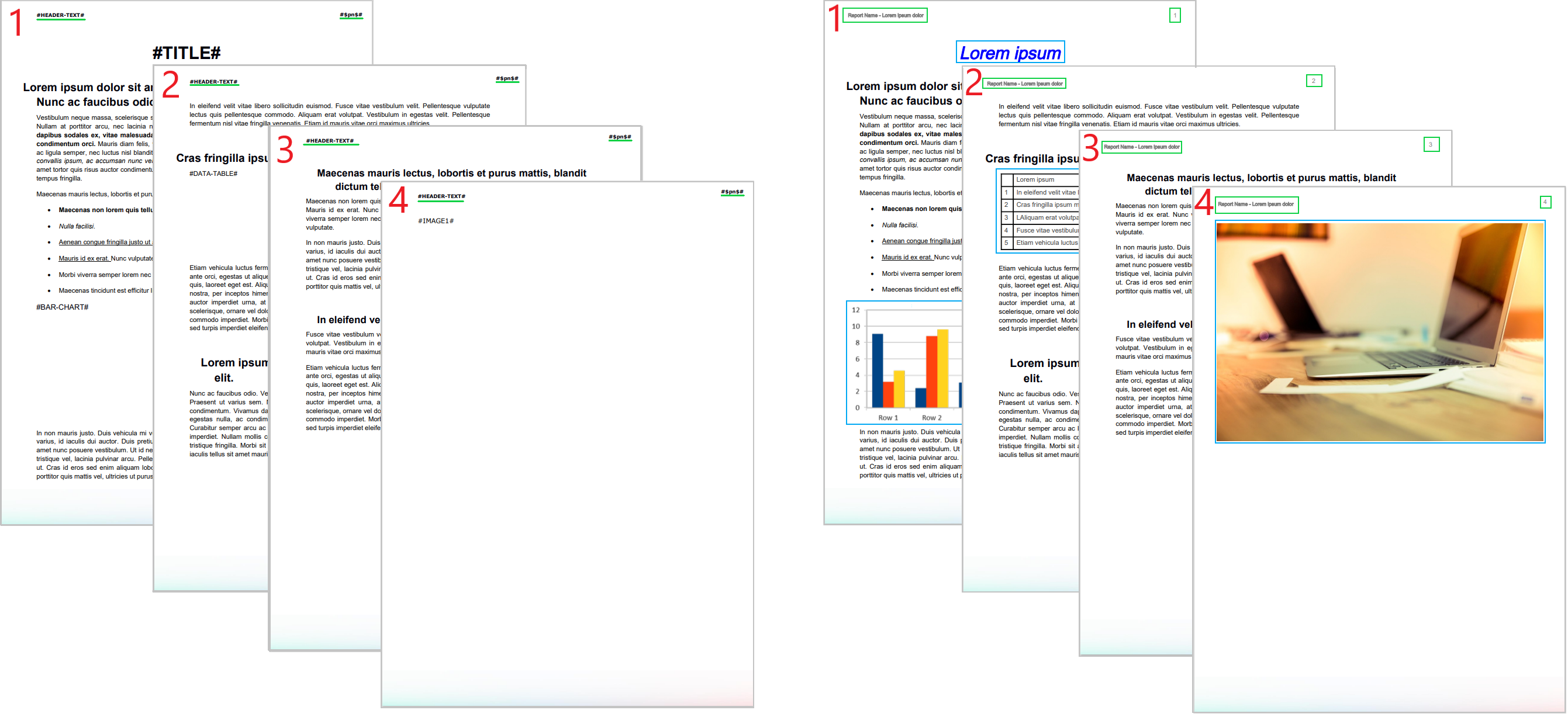Open "Mauris id ex erat." link in the template
Viewport: 1568px width, 717px height.
pos(84,258)
